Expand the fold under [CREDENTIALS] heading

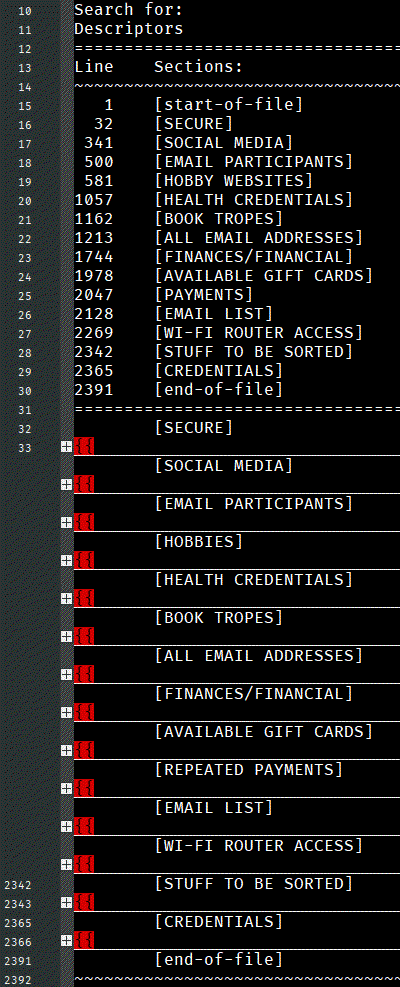(x=66, y=940)
